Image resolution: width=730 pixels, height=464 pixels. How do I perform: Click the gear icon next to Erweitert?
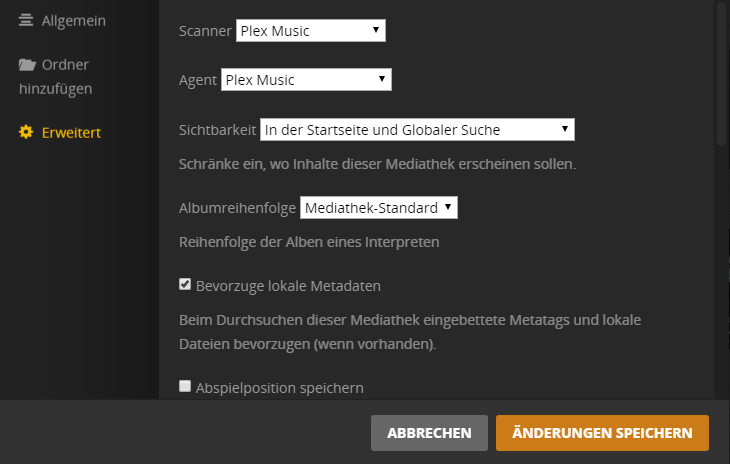(27, 132)
